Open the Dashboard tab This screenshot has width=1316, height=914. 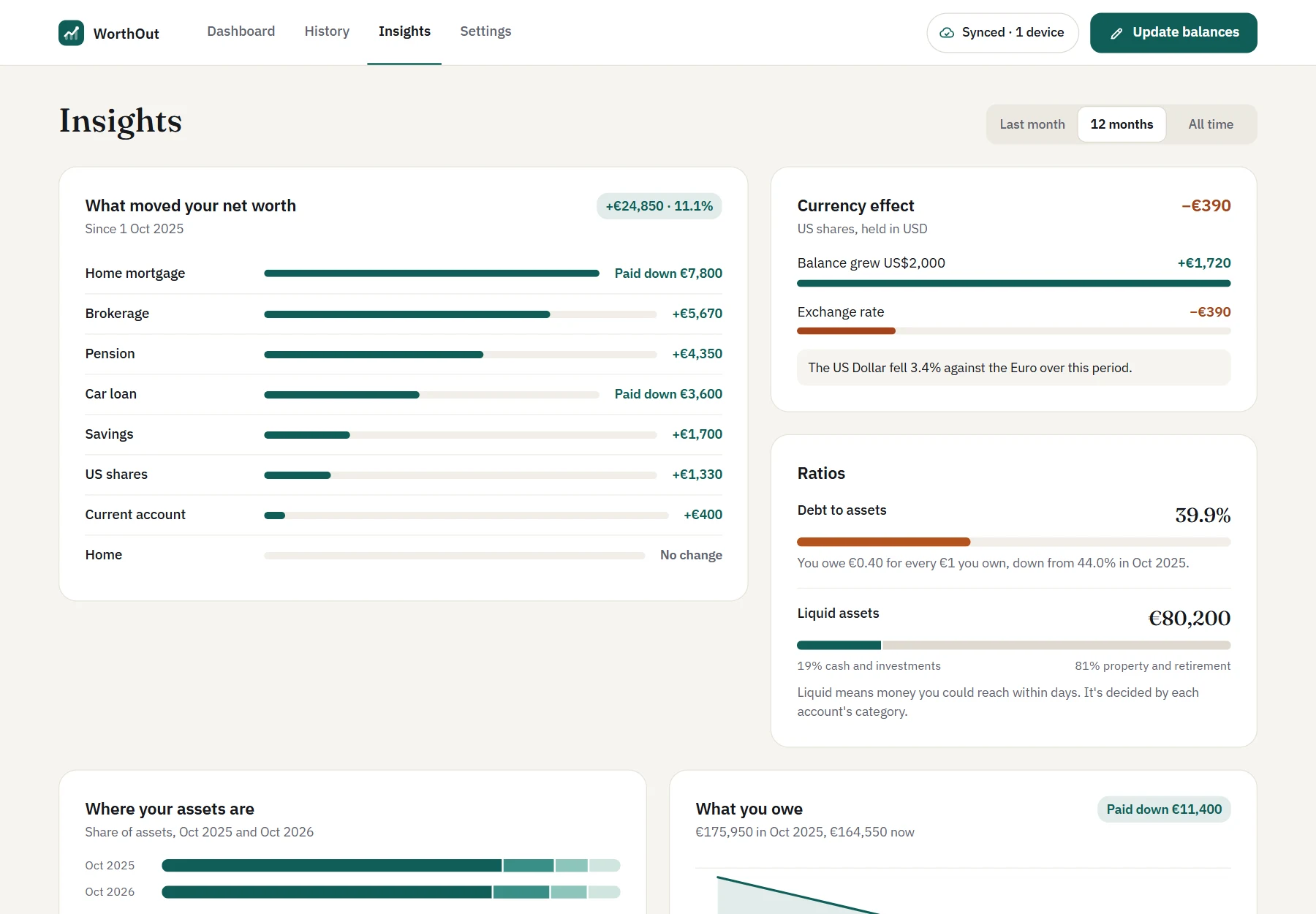241,31
